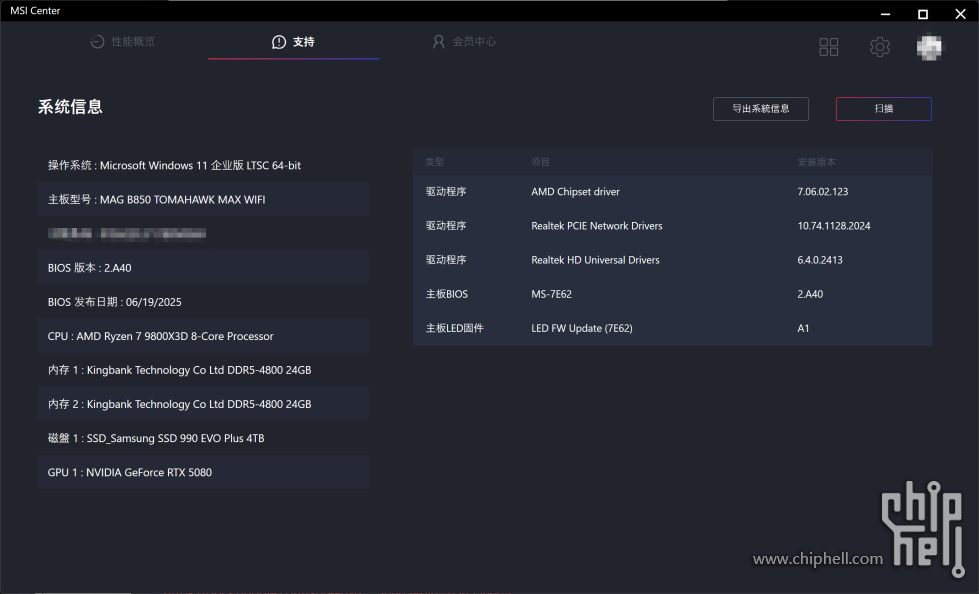The width and height of the screenshot is (979, 594).
Task: Select the MAG B850 TOMAHAWK MAX WIFI row
Action: point(203,199)
